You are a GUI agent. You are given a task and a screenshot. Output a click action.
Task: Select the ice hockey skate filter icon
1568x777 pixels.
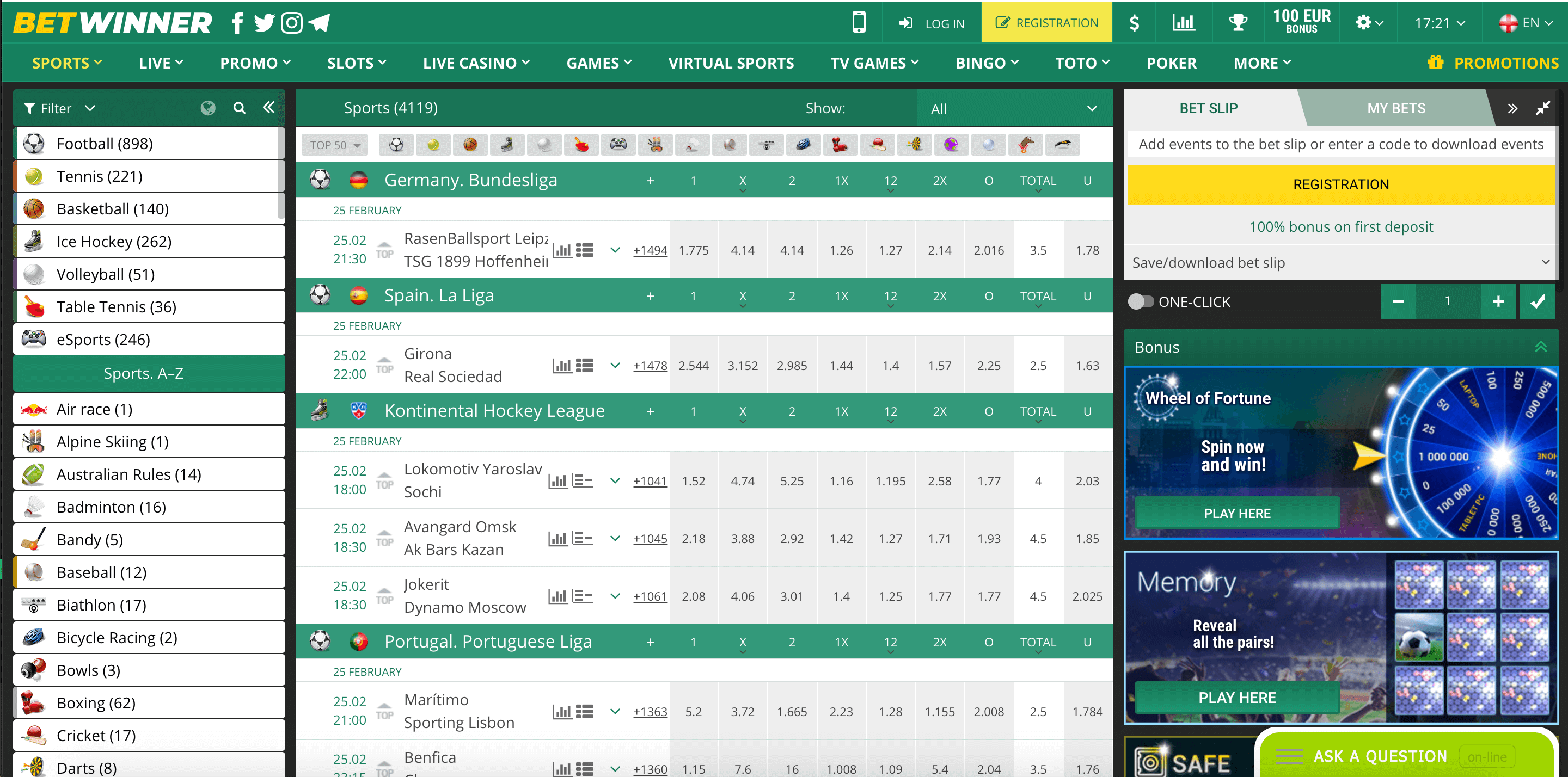[x=507, y=145]
